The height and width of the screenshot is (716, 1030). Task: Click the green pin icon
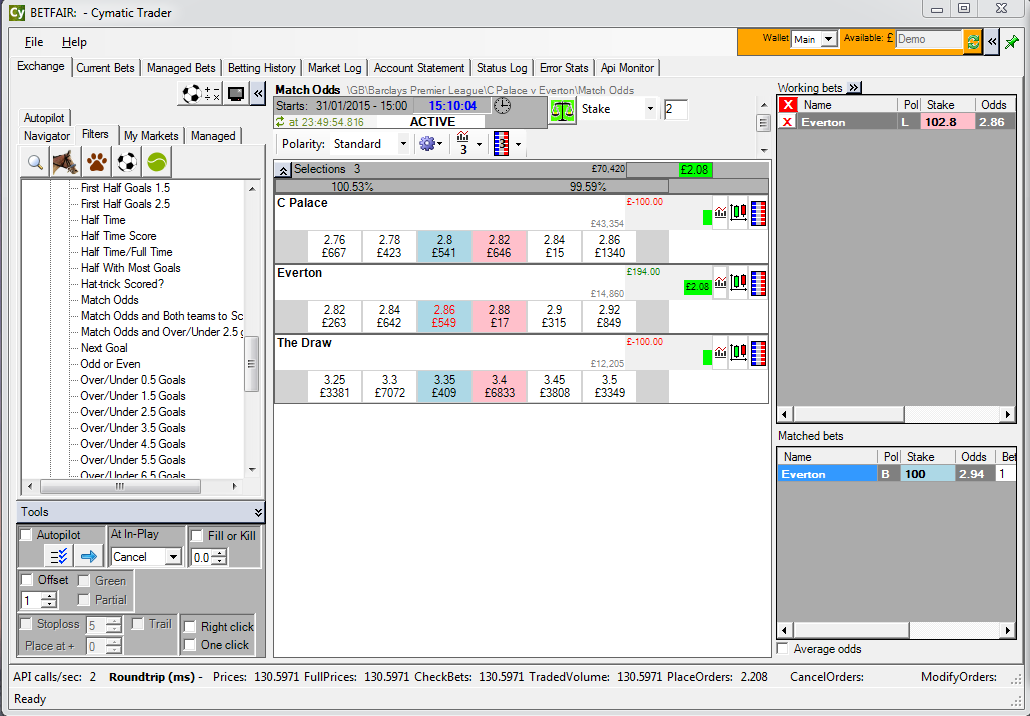coord(1012,42)
